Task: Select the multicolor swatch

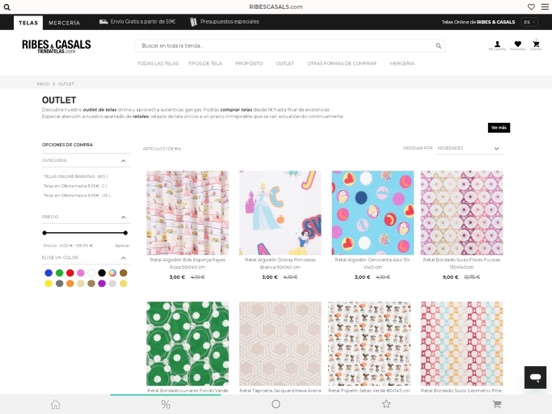Action: click(112, 273)
